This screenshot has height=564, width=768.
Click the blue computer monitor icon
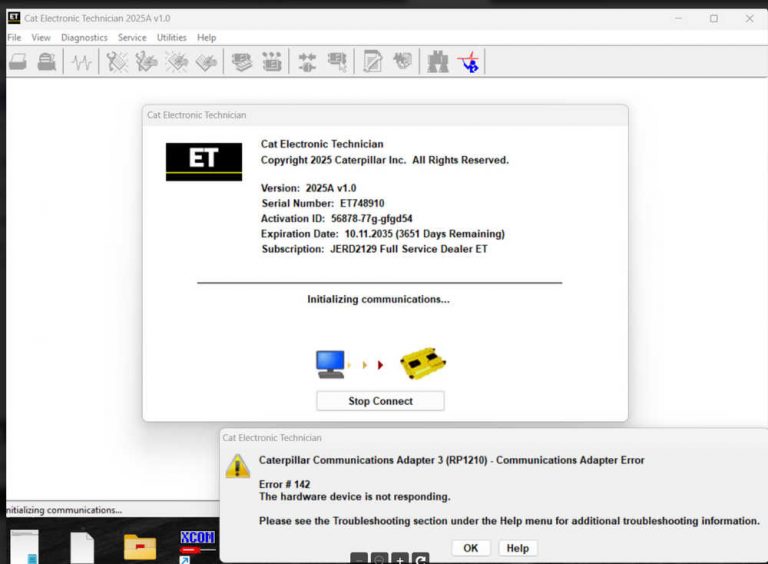click(x=331, y=364)
